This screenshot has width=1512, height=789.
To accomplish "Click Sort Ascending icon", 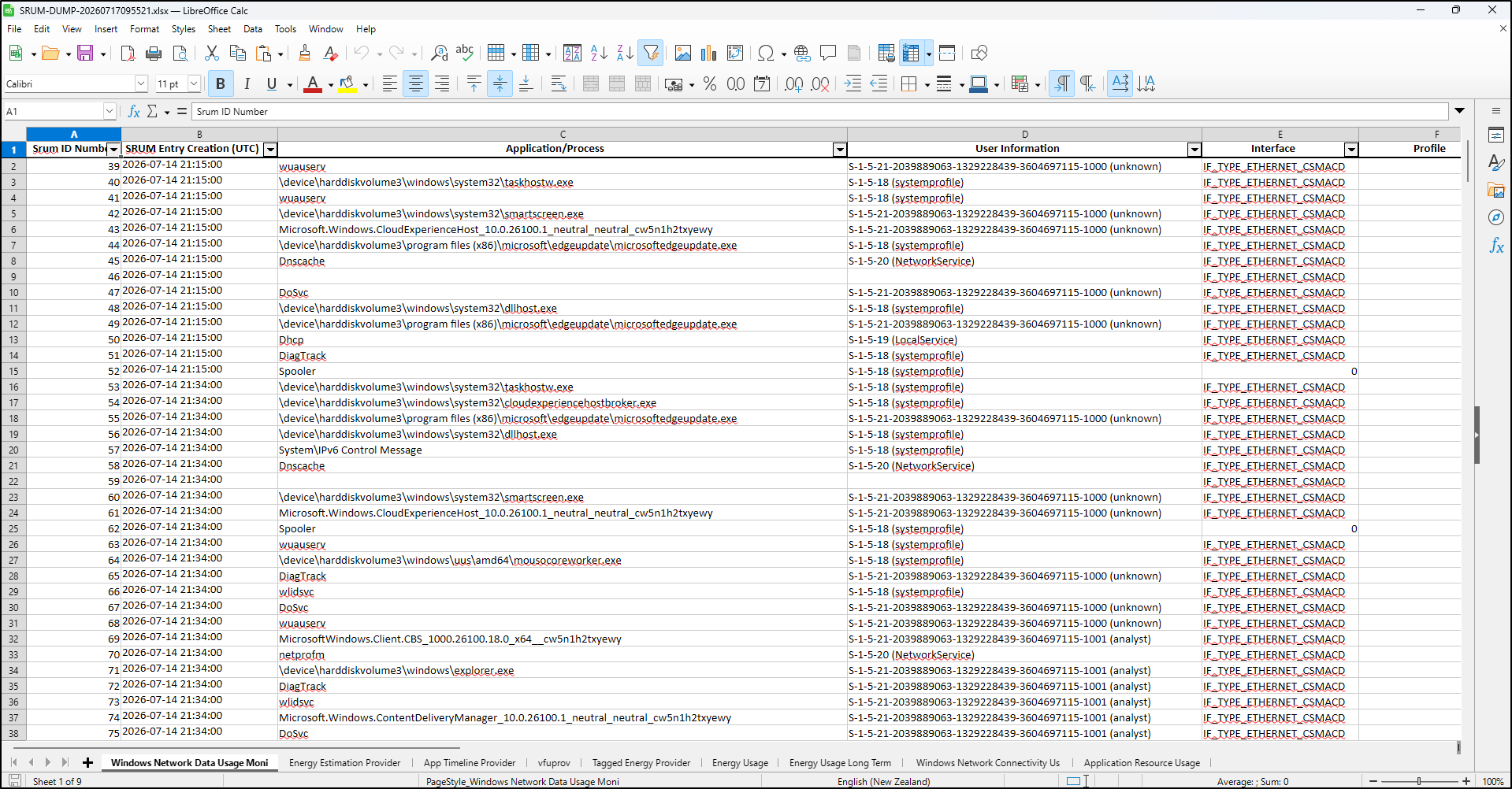I will [599, 54].
